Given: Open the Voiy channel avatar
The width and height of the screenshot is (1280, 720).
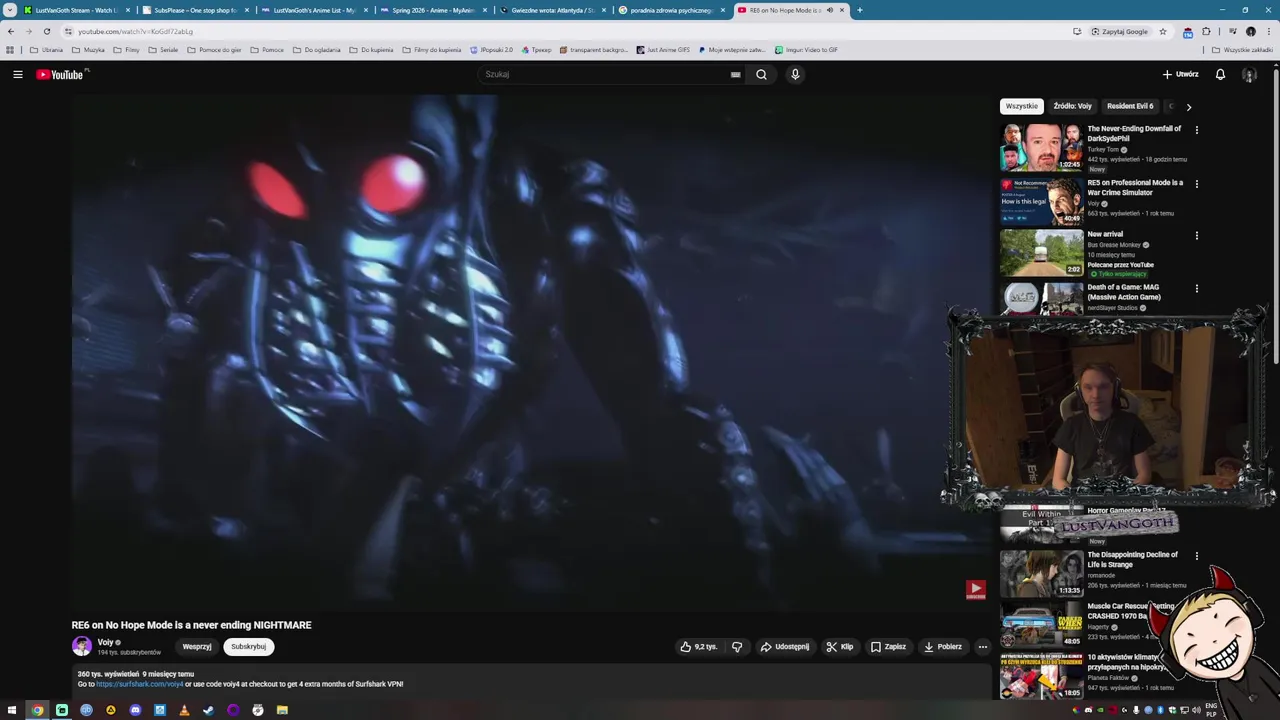Looking at the screenshot, I should click(81, 646).
